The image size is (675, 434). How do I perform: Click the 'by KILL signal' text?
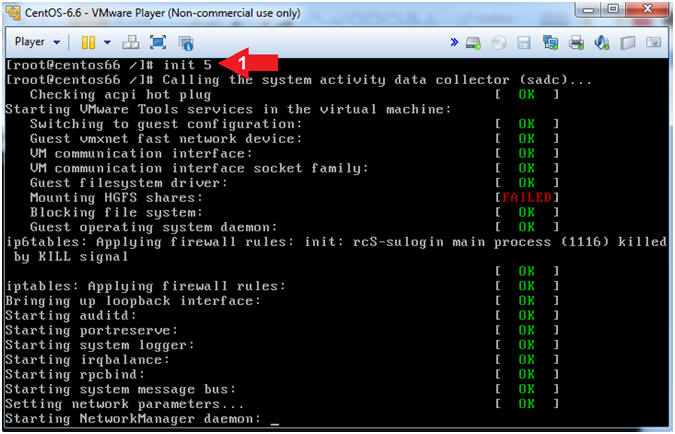click(x=71, y=257)
